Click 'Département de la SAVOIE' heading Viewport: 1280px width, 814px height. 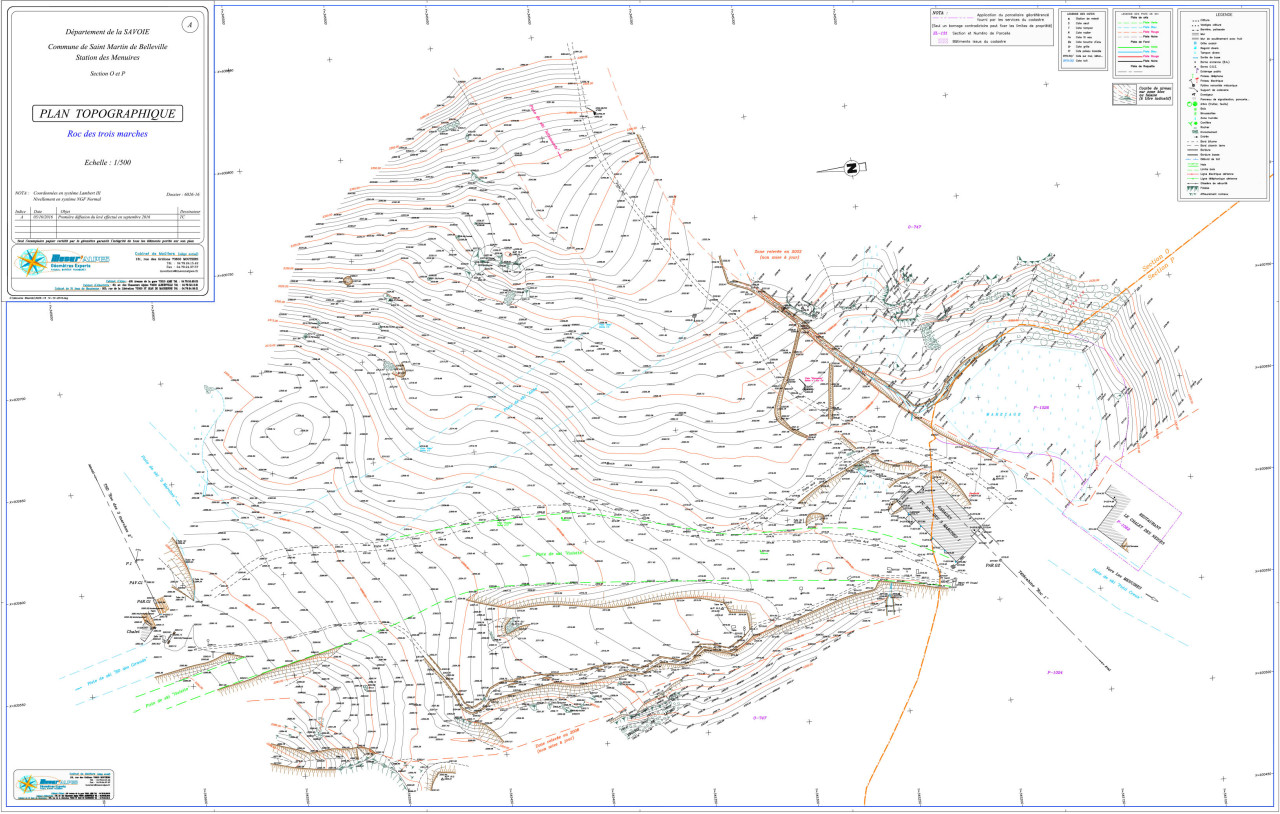tap(105, 33)
